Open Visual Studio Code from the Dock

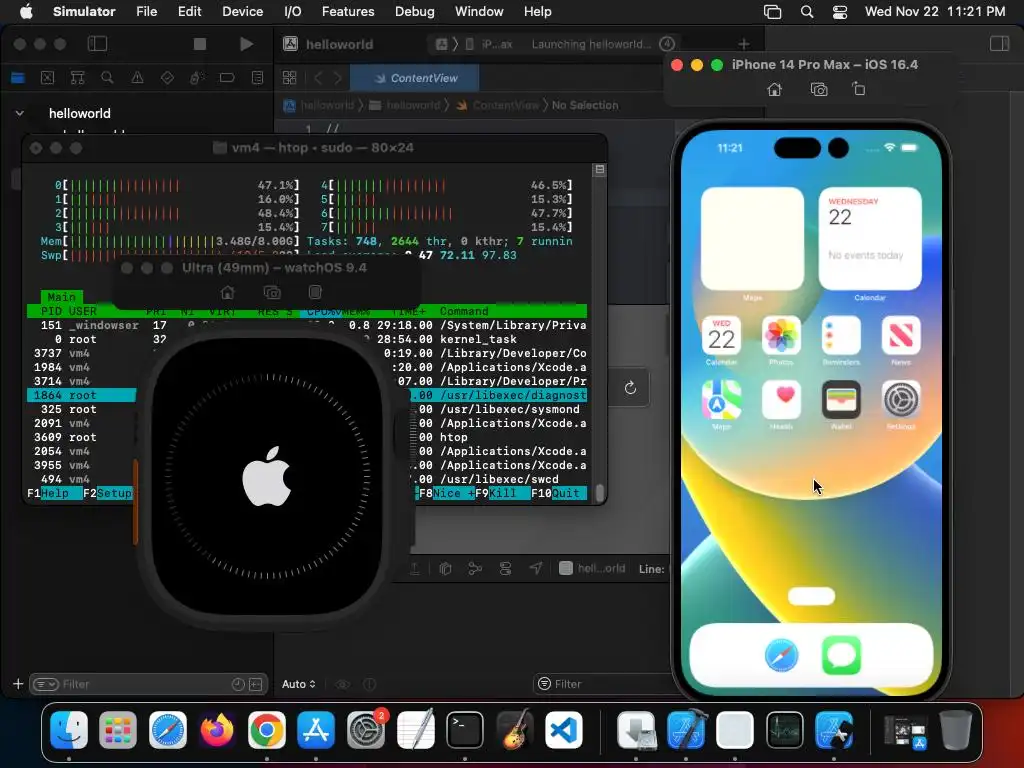[x=563, y=729]
